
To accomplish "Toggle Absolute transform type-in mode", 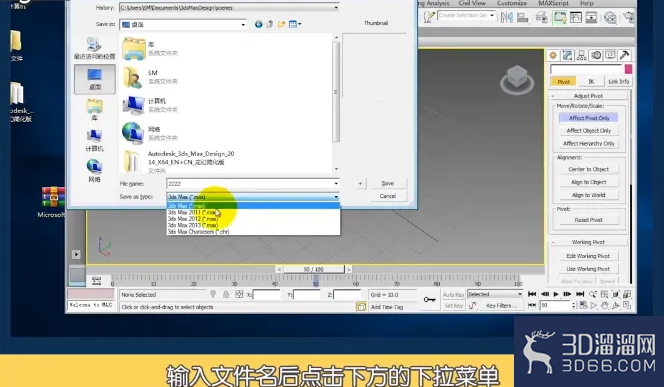I will [x=239, y=294].
